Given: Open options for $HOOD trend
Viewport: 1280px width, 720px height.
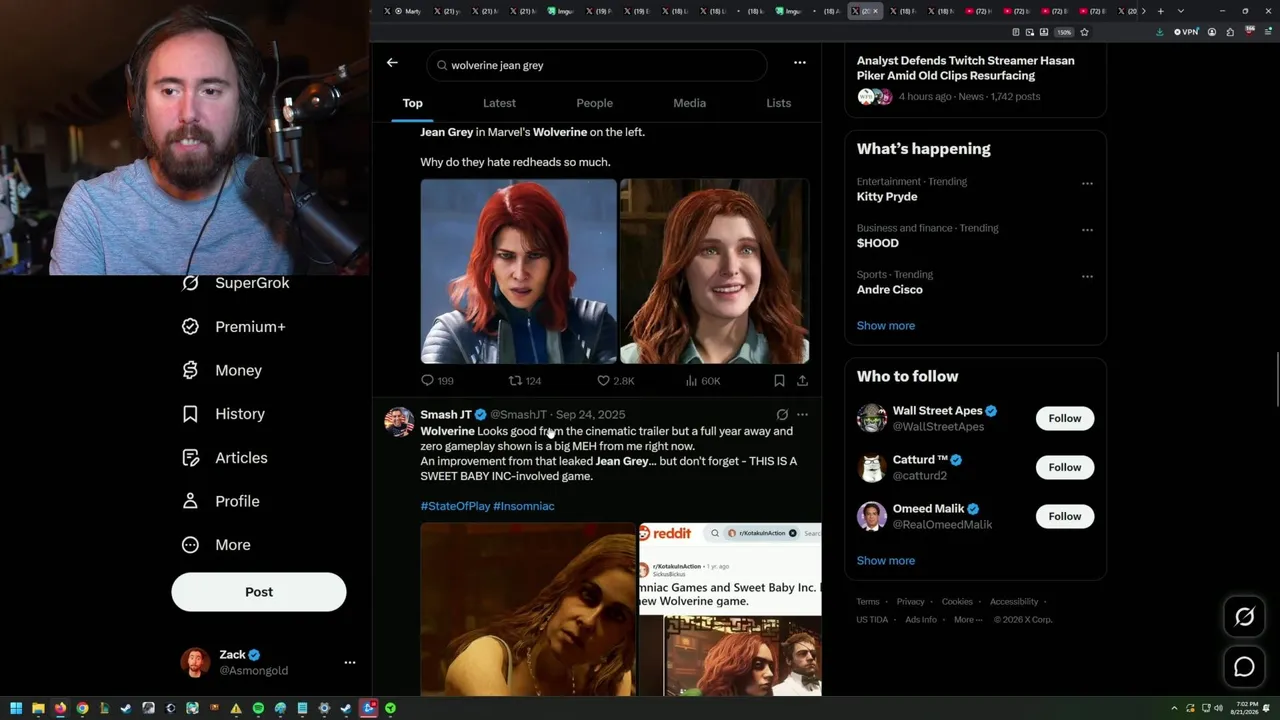Looking at the screenshot, I should (1087, 230).
